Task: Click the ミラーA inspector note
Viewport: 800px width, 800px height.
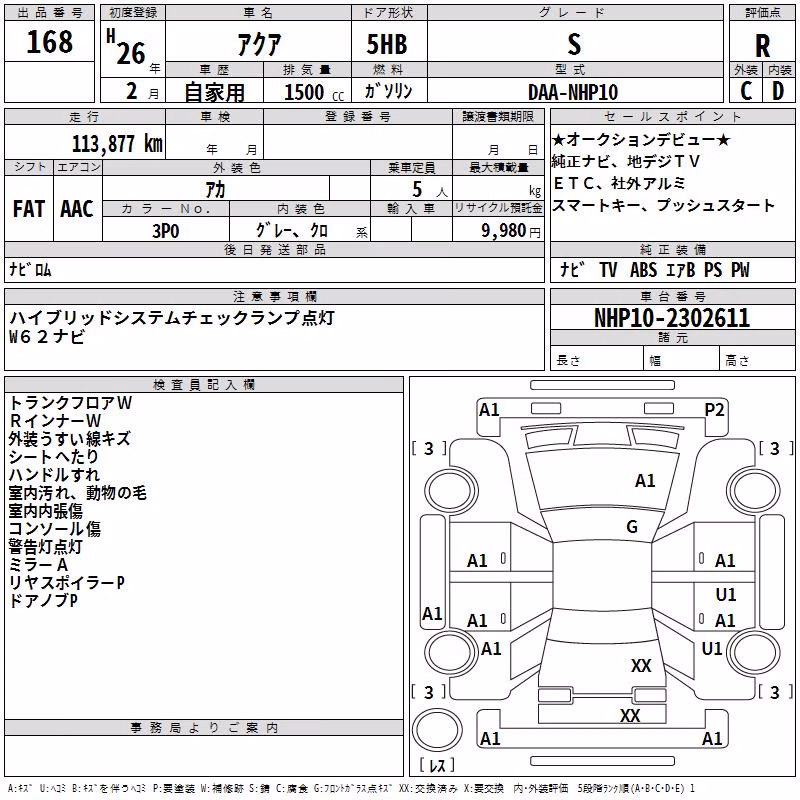Action: [x=38, y=565]
